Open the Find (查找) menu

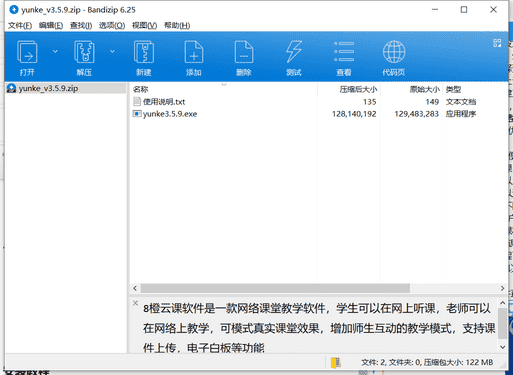click(81, 25)
